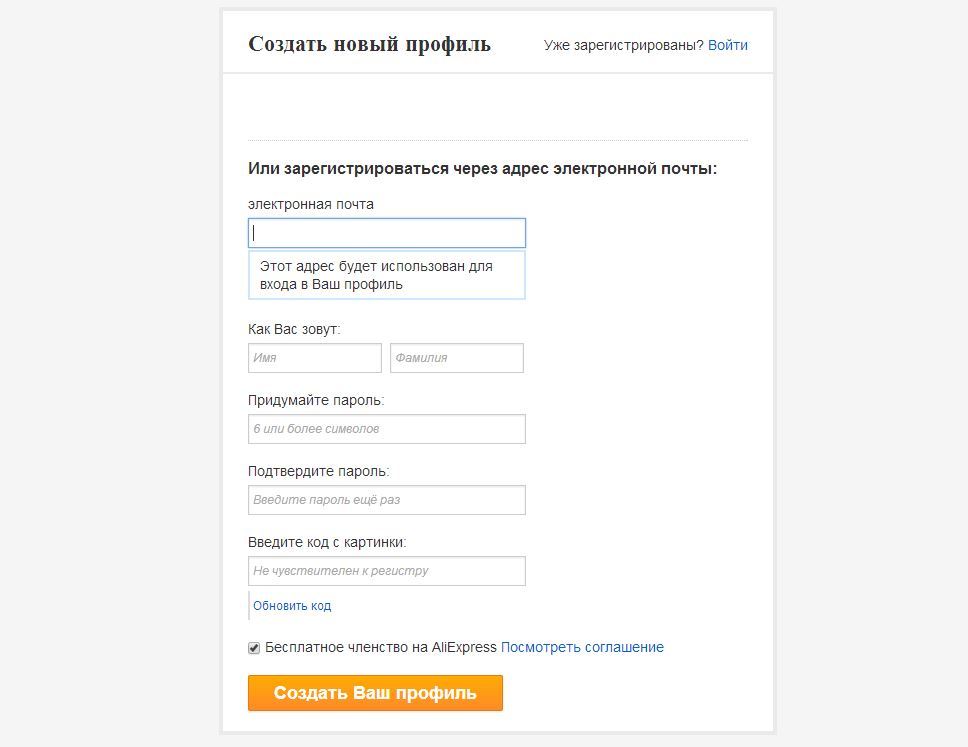The image size is (968, 747).
Task: Click the confirm password input field
Action: click(386, 500)
